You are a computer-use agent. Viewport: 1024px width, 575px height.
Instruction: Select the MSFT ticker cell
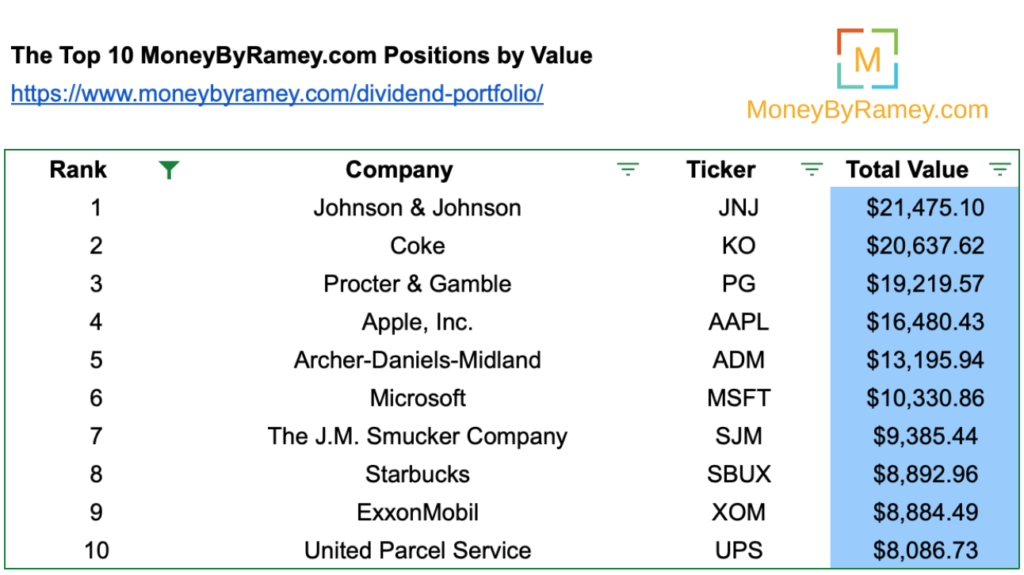[739, 398]
